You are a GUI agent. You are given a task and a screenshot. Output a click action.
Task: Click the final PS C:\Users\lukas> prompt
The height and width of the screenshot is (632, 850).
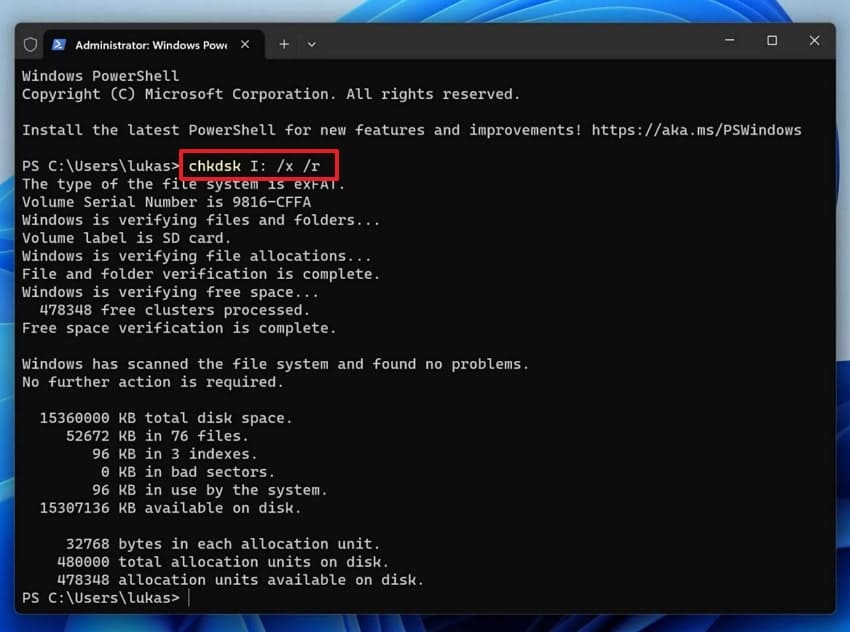[101, 598]
